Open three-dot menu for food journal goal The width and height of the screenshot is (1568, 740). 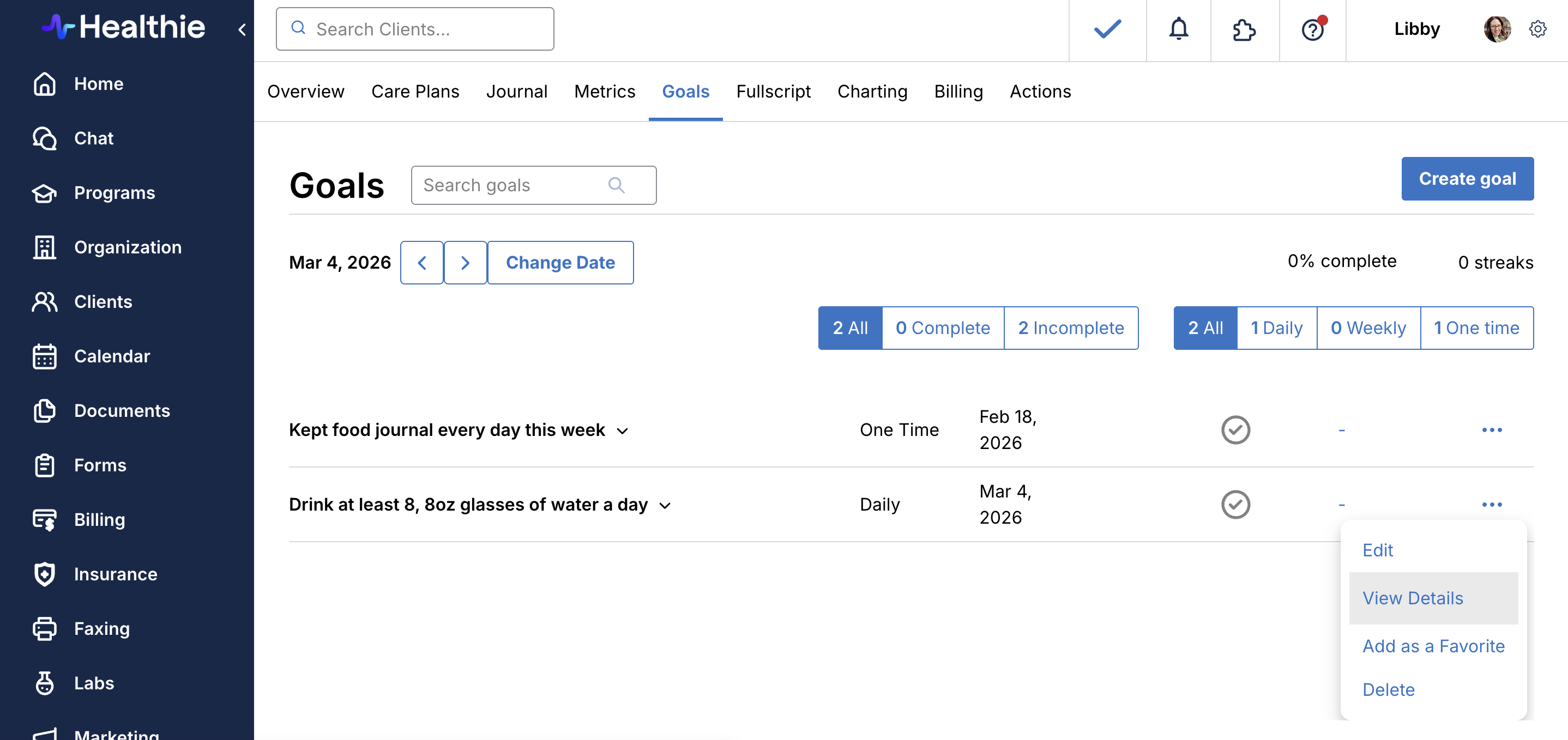(x=1491, y=429)
